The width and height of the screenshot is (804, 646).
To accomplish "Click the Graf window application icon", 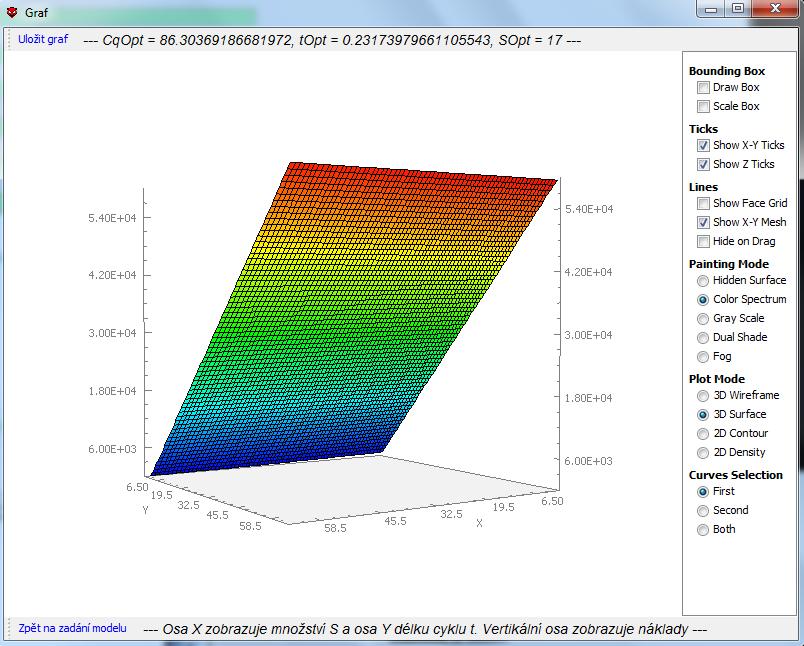I will [12, 13].
